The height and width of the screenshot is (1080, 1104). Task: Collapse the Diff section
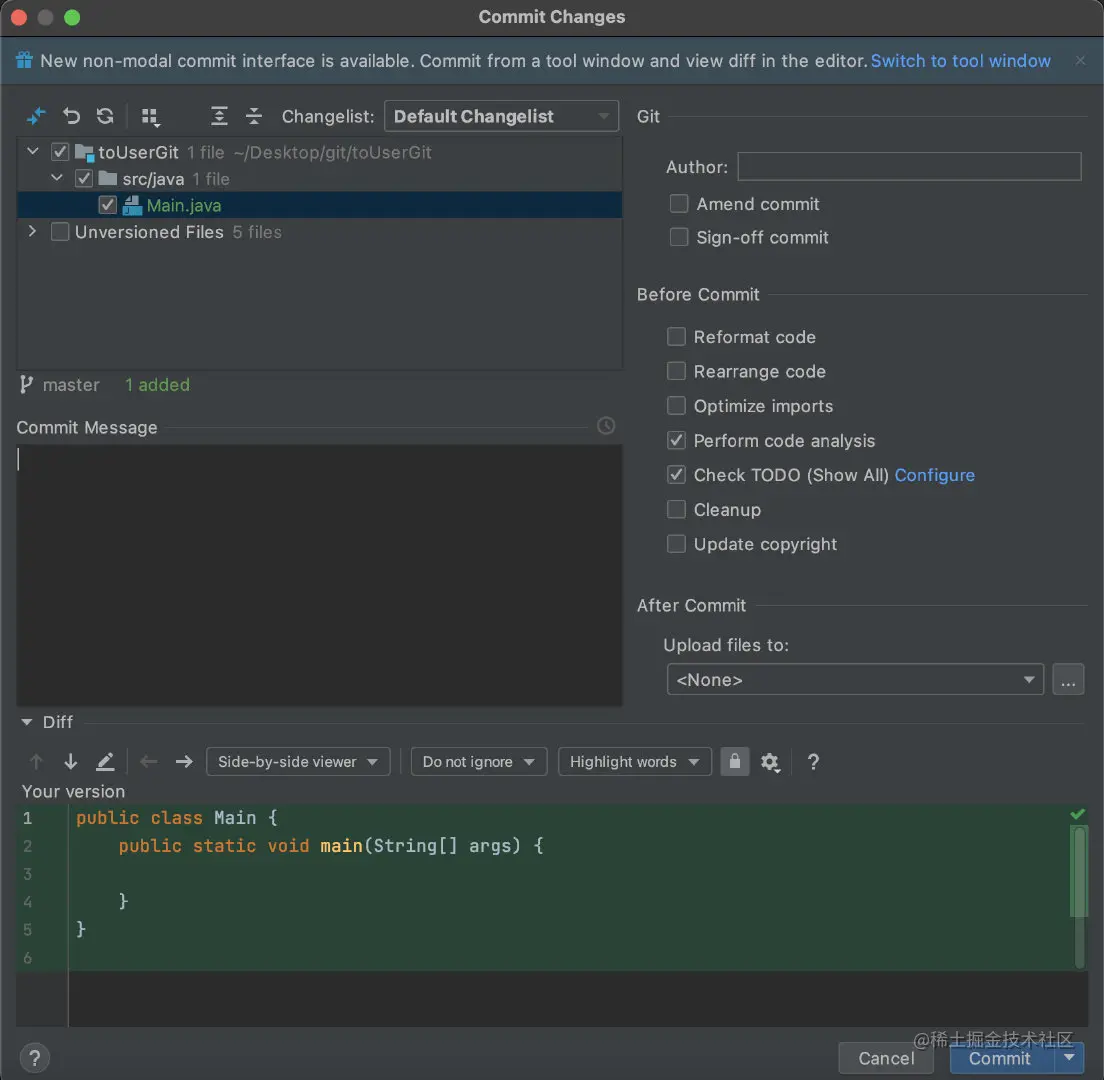(x=27, y=722)
